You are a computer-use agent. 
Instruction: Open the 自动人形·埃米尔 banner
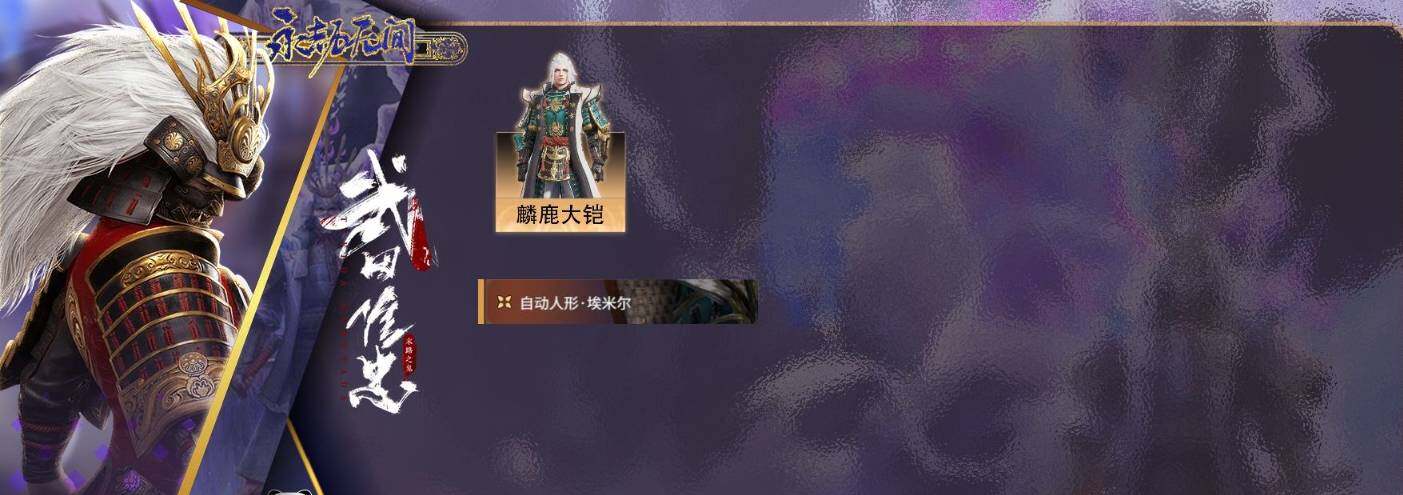[617, 302]
